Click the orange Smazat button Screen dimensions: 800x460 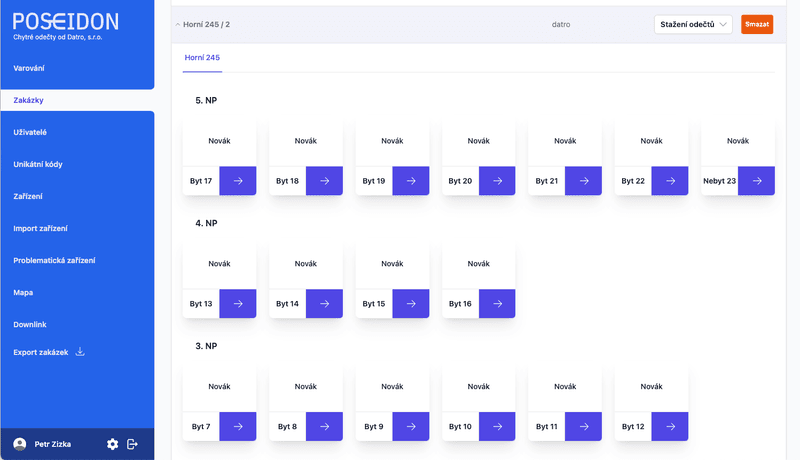click(756, 24)
